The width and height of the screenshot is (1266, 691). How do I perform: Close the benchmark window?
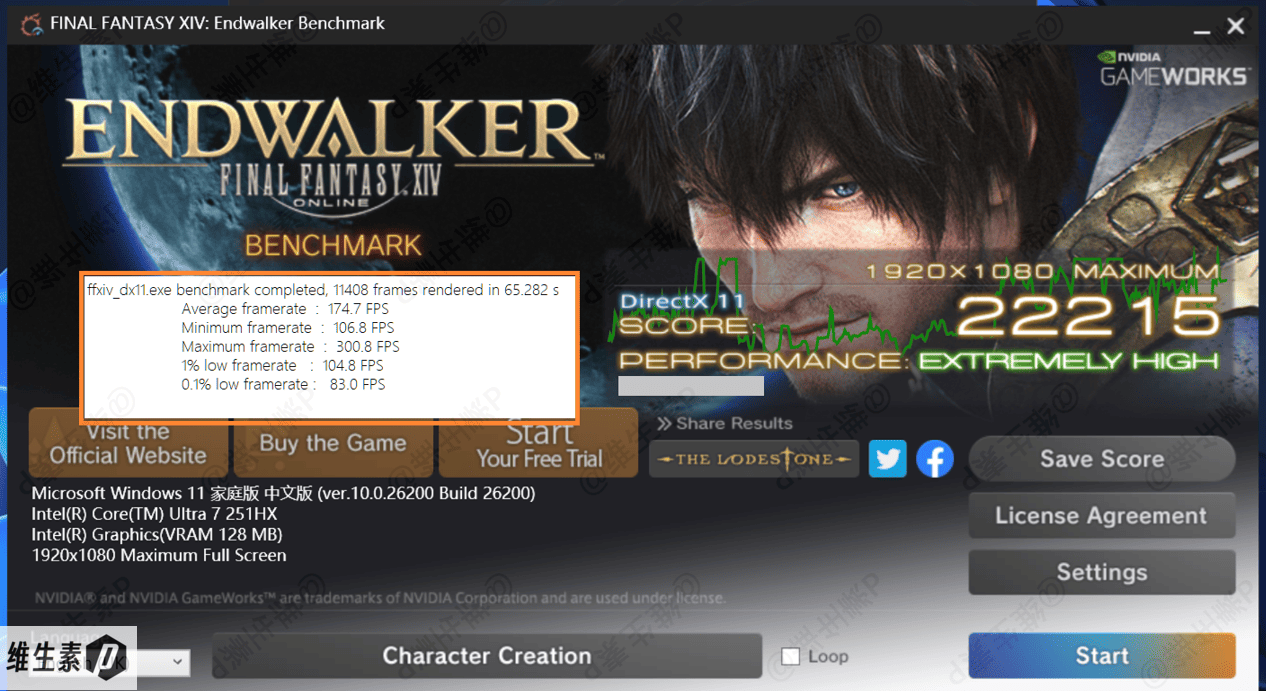click(1236, 26)
